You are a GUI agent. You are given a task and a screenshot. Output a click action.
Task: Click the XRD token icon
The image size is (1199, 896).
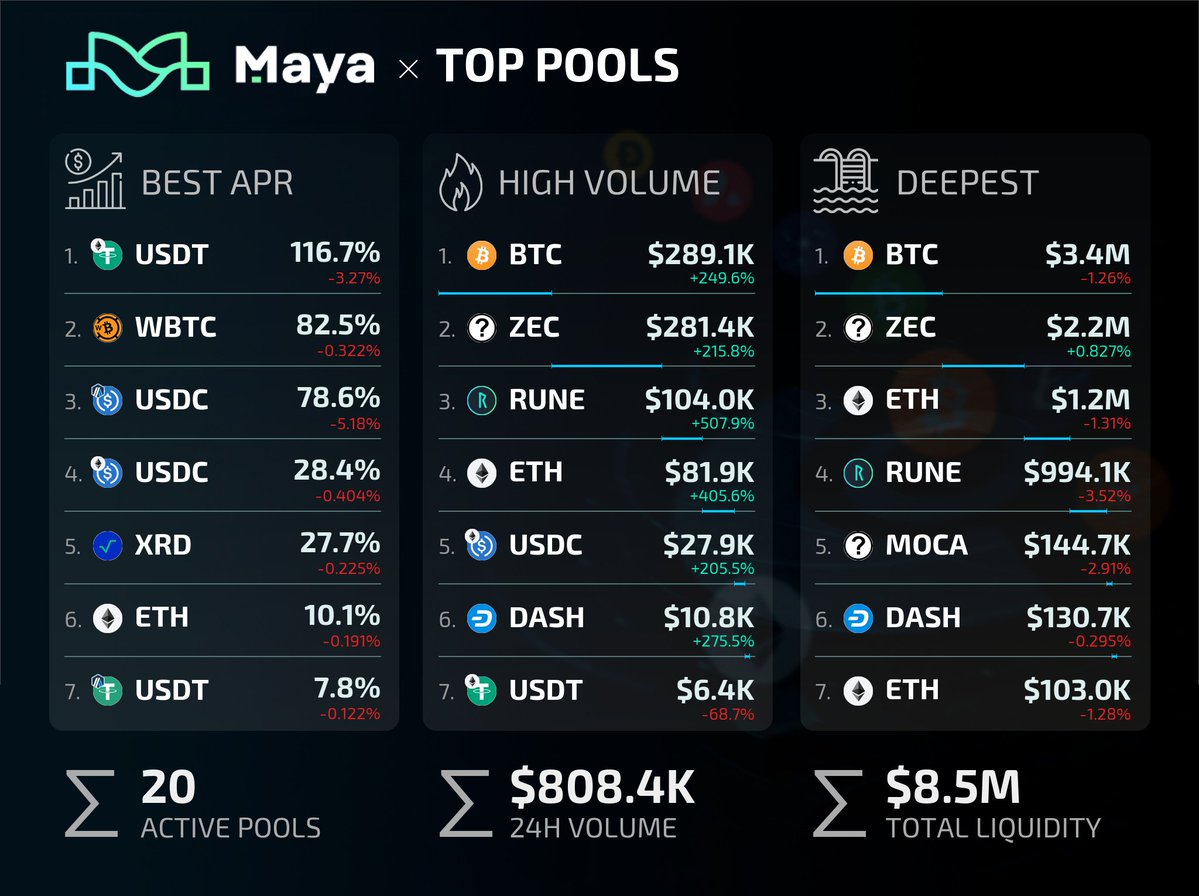(106, 545)
